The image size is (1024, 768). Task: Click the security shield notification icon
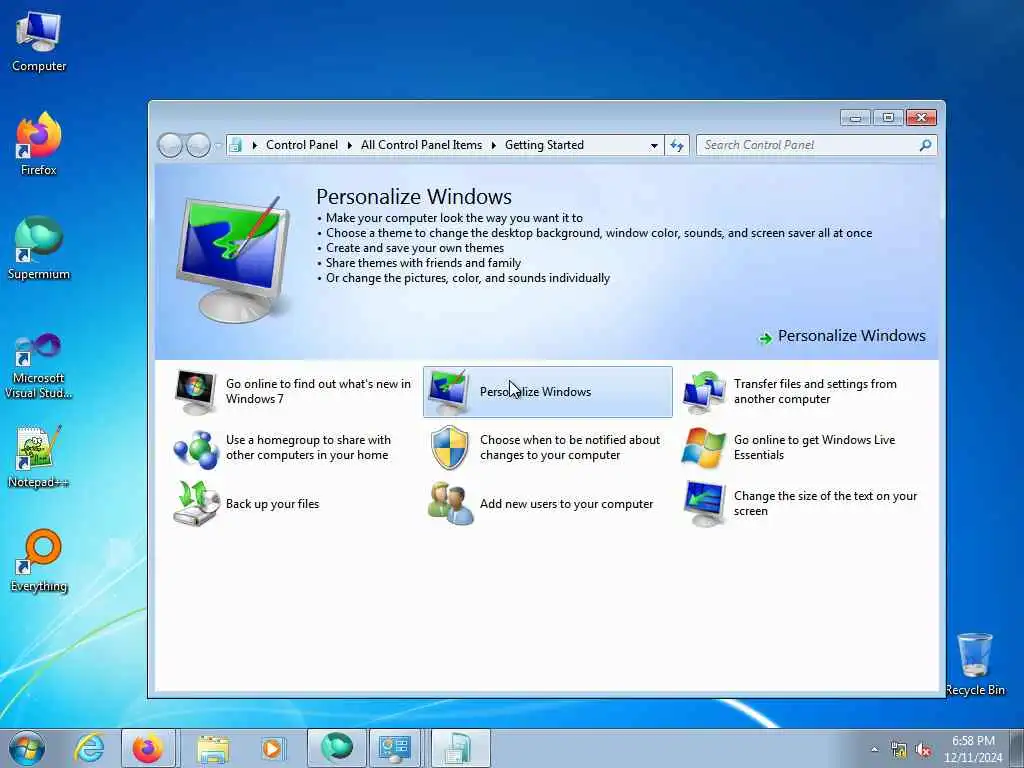(x=450, y=447)
